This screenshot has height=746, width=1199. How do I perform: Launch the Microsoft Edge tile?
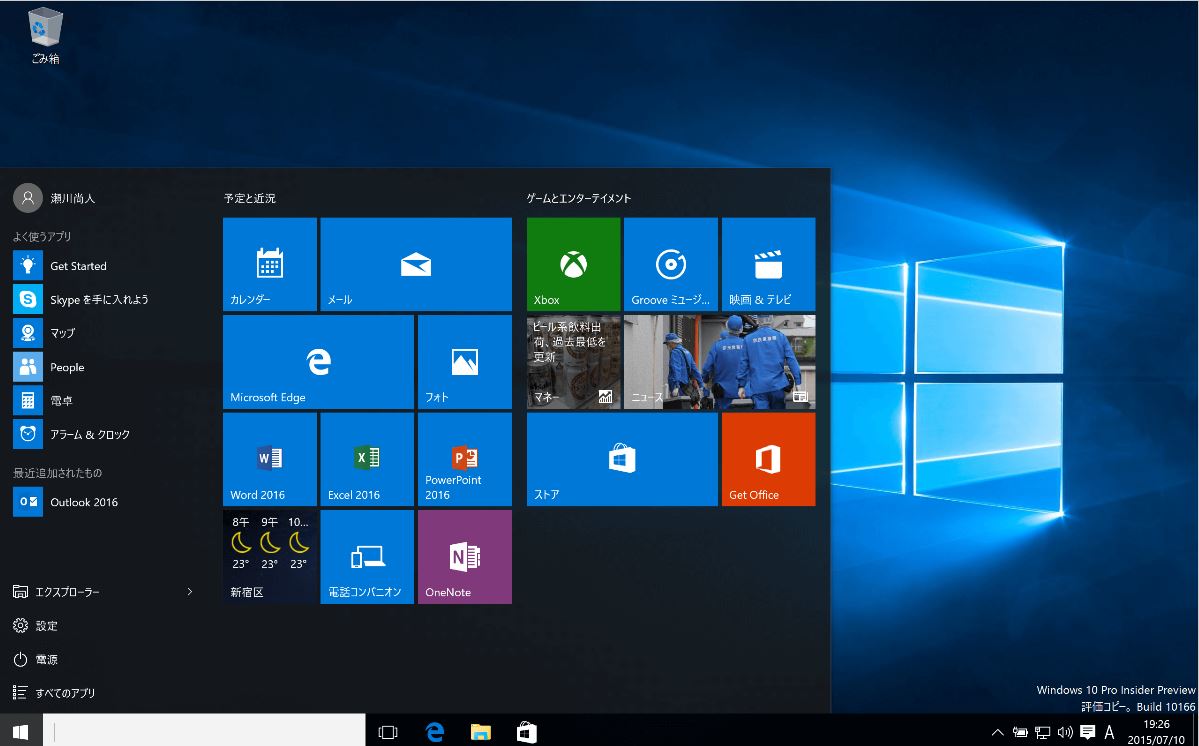(318, 362)
